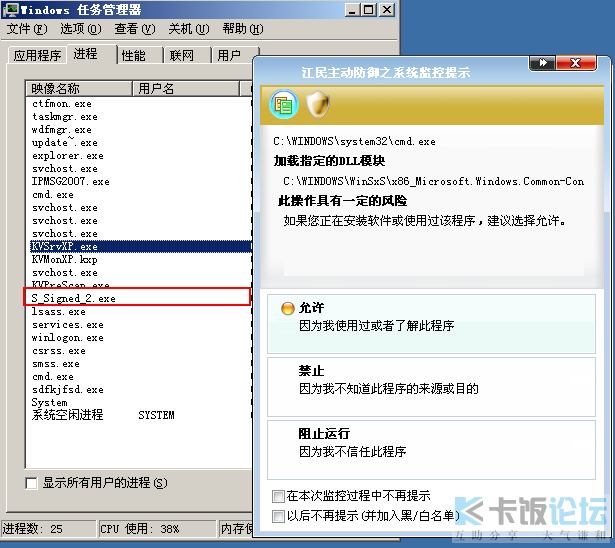Enable 显示所有用户的进程 checkbox
615x548 pixels.
coord(31,483)
